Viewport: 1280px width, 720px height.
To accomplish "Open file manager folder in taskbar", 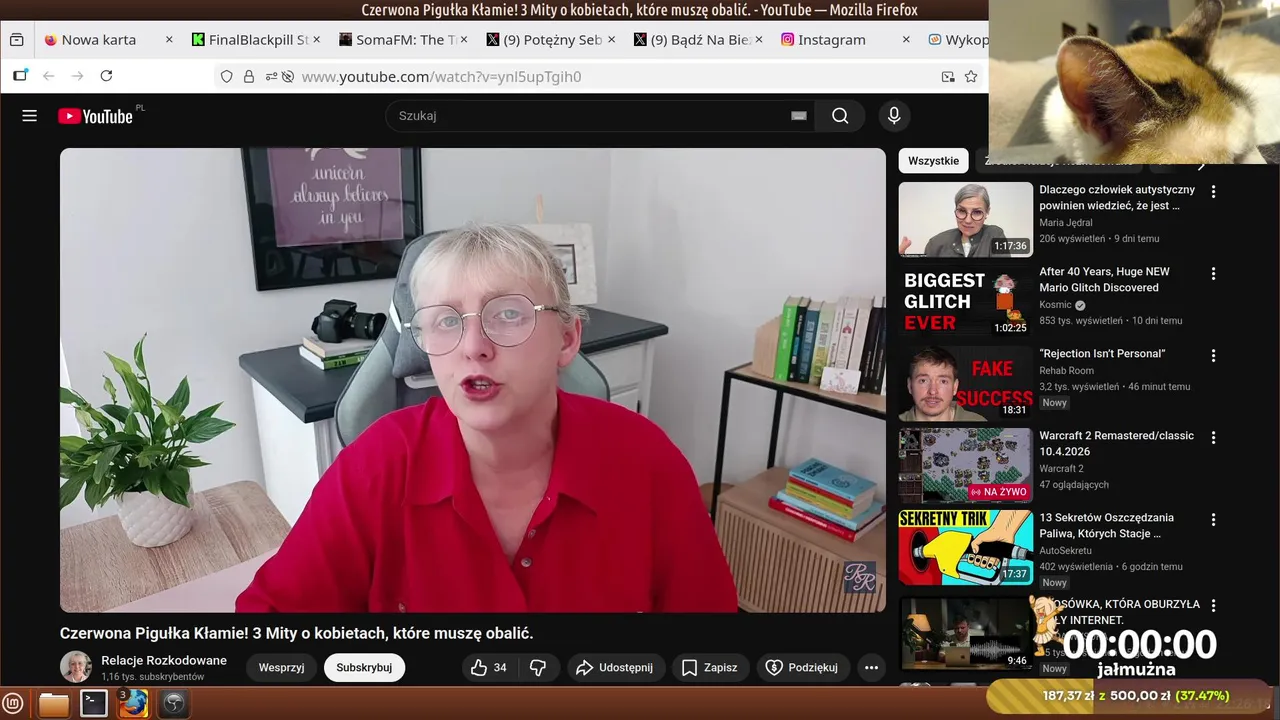I will pos(54,704).
